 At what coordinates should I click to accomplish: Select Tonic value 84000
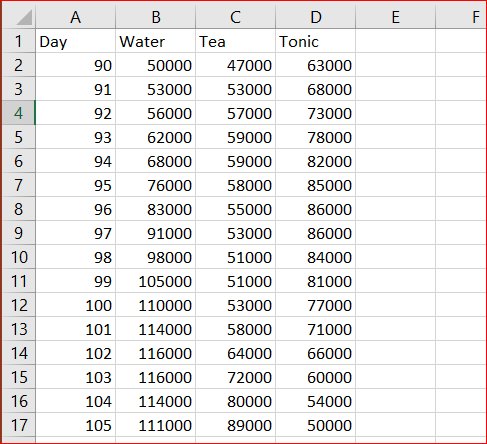point(316,257)
